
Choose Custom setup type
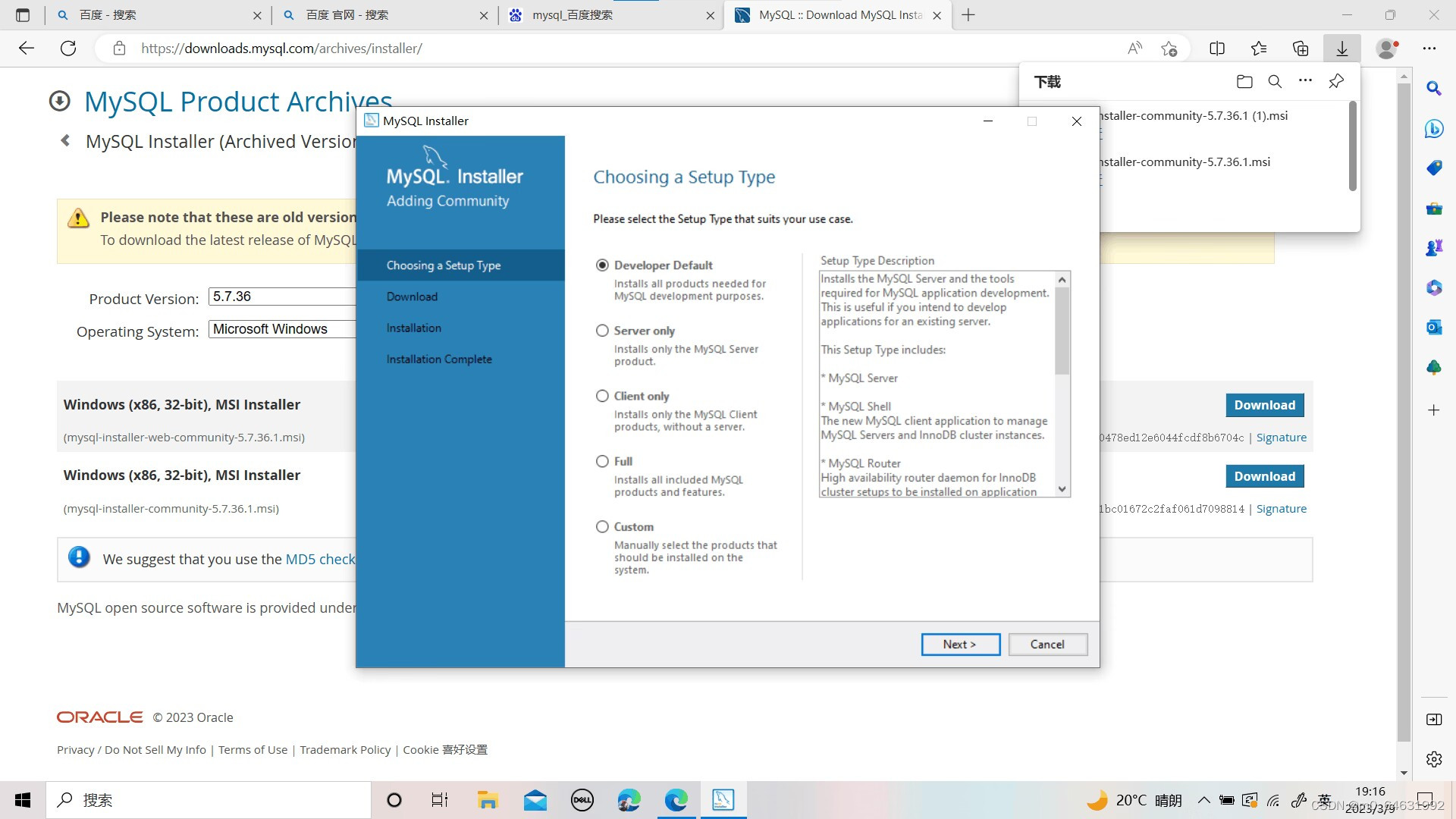pyautogui.click(x=602, y=526)
